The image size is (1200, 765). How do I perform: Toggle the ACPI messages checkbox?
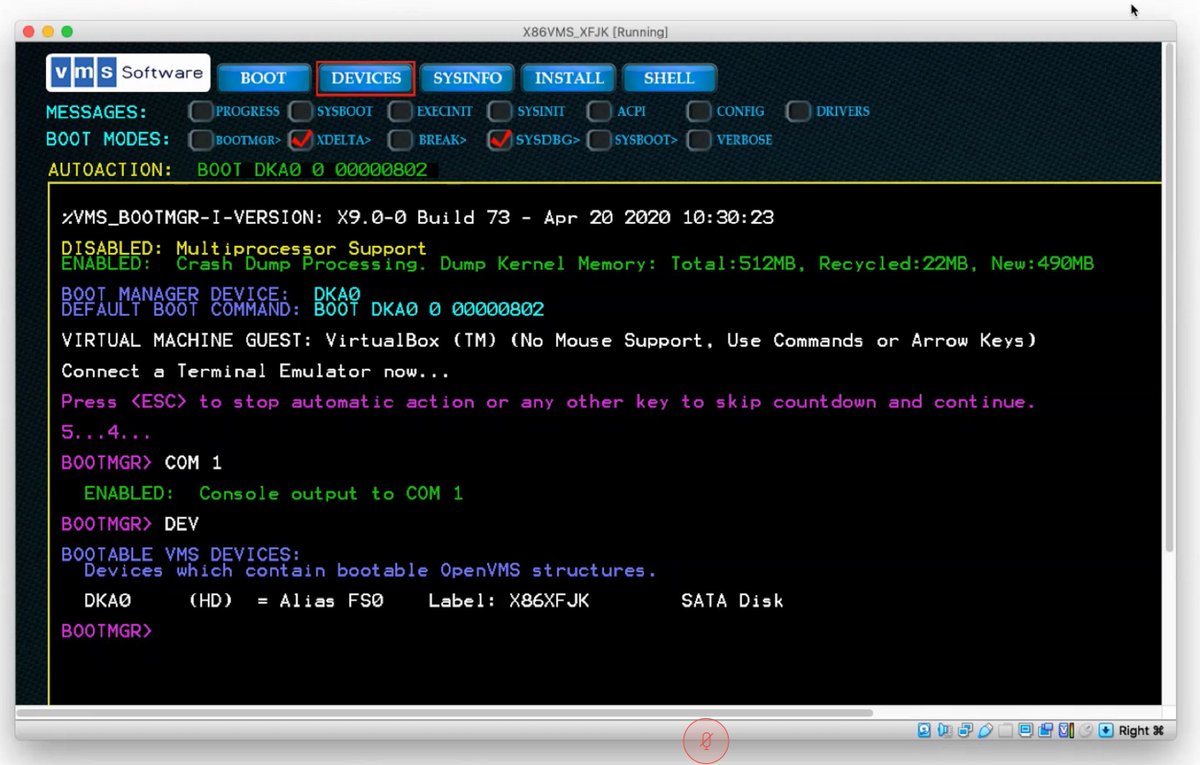point(599,111)
